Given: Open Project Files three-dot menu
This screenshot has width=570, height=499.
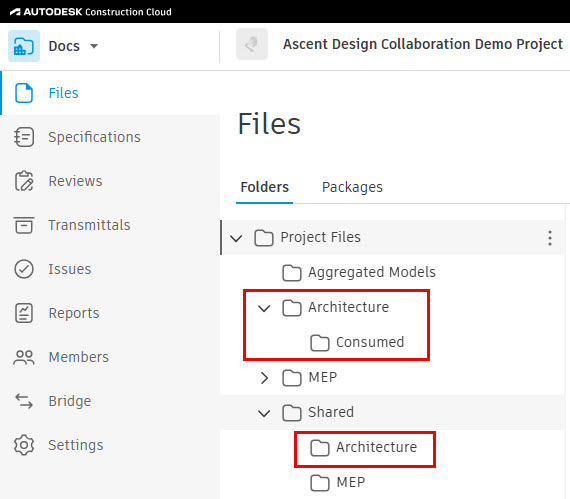Looking at the screenshot, I should [x=550, y=238].
